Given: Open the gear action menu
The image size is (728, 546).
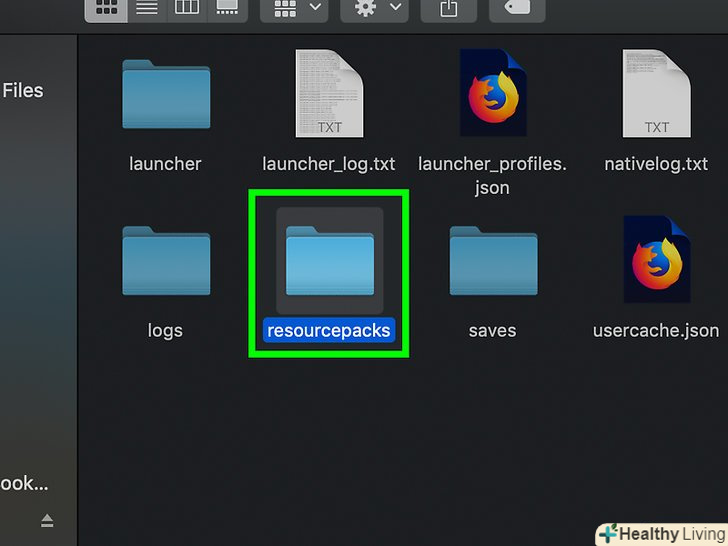Looking at the screenshot, I should tap(373, 8).
